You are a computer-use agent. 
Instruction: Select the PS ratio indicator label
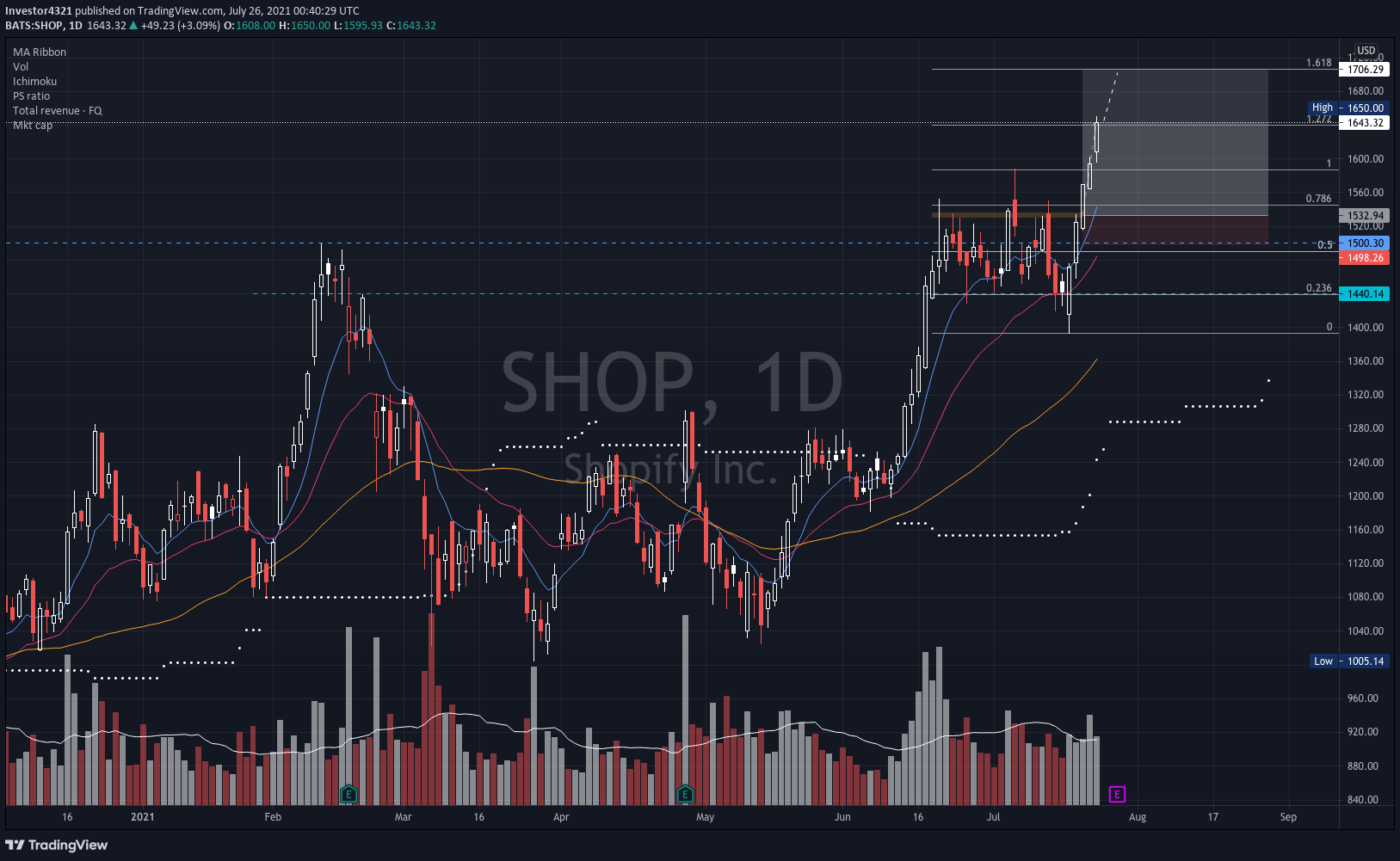(32, 96)
